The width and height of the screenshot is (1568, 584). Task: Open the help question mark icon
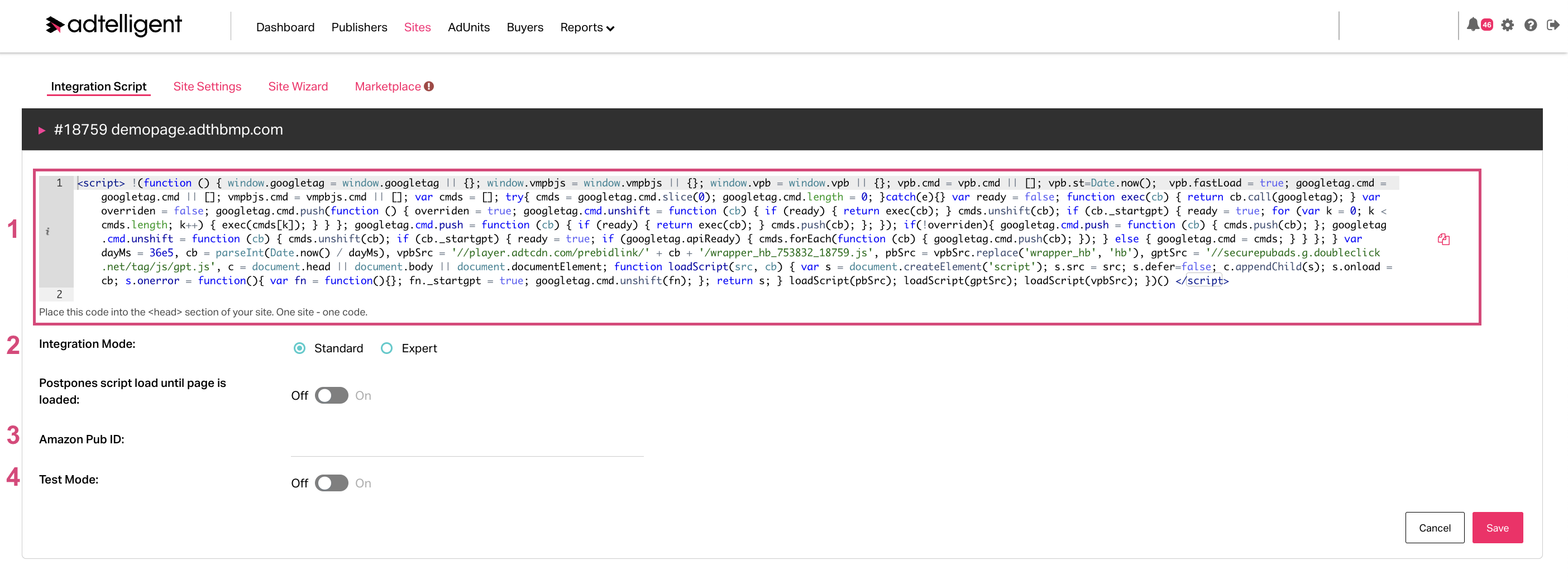(1530, 25)
